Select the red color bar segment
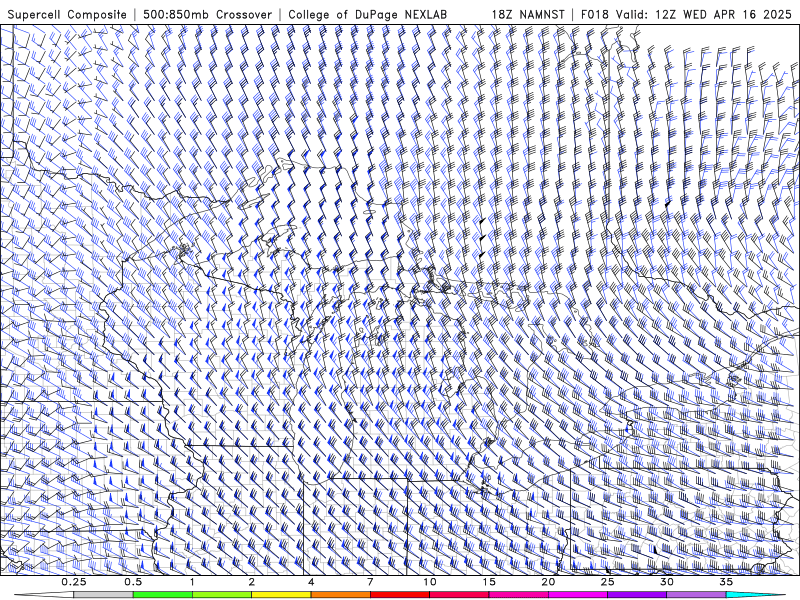Screen dimensions: 800x600 [x=399, y=595]
